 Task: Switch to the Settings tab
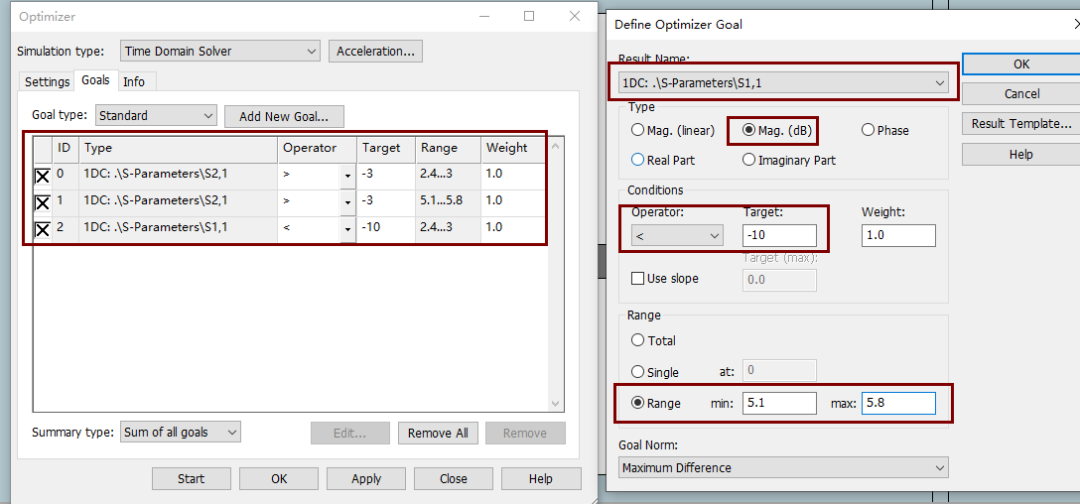point(48,82)
